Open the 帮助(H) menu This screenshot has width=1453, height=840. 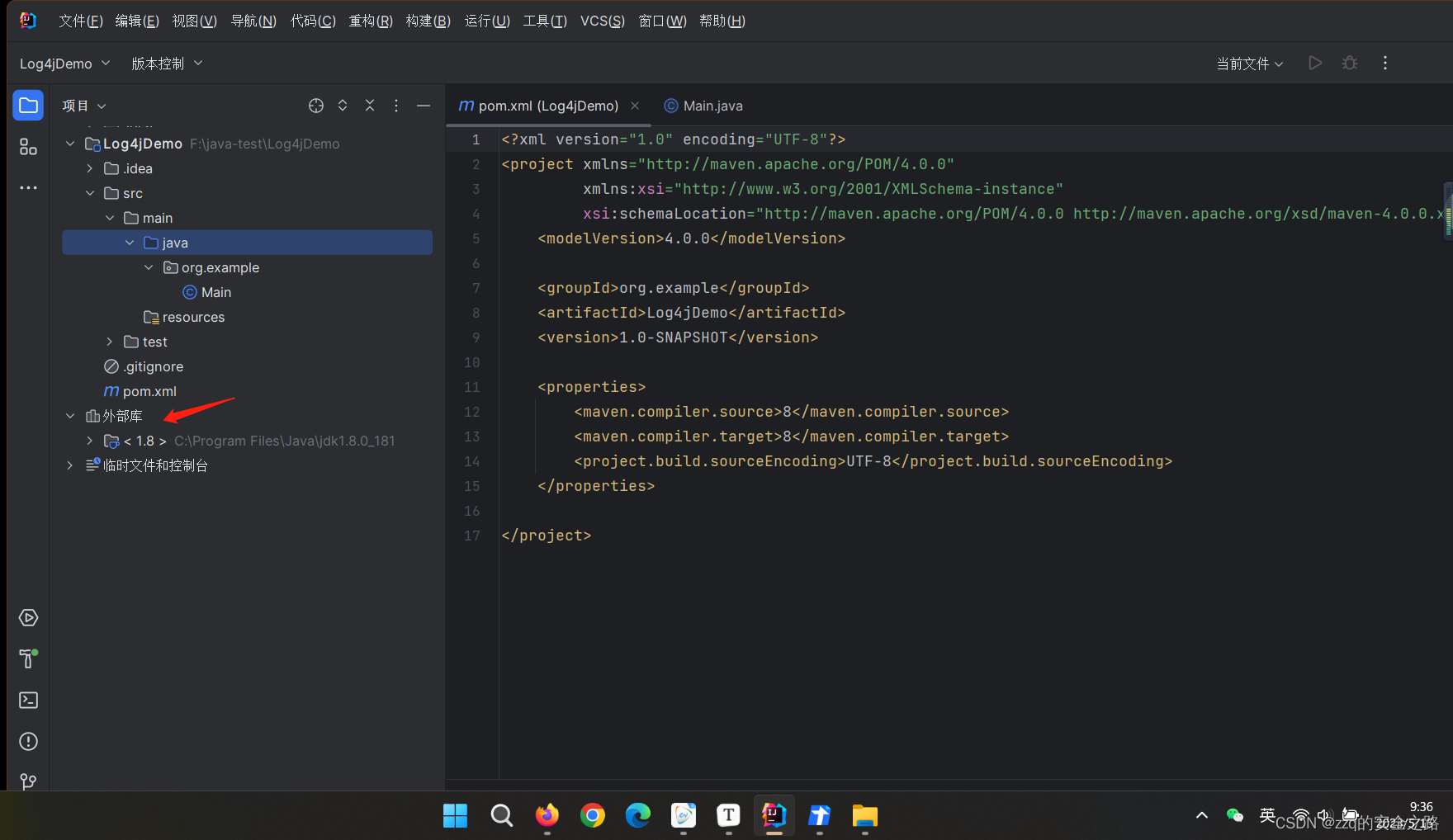click(x=722, y=21)
